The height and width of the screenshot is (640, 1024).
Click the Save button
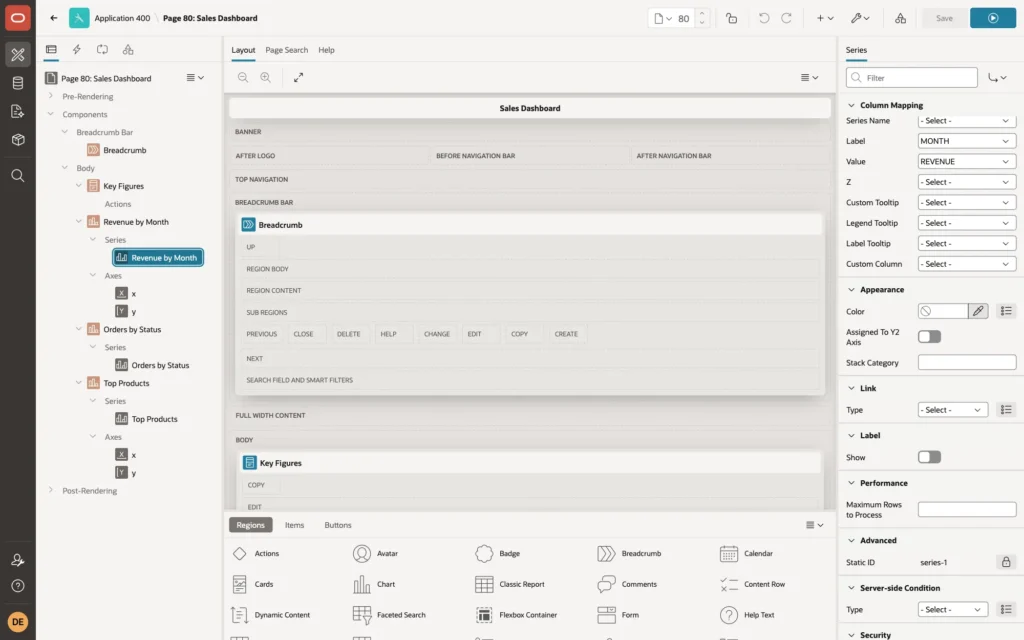pyautogui.click(x=944, y=18)
